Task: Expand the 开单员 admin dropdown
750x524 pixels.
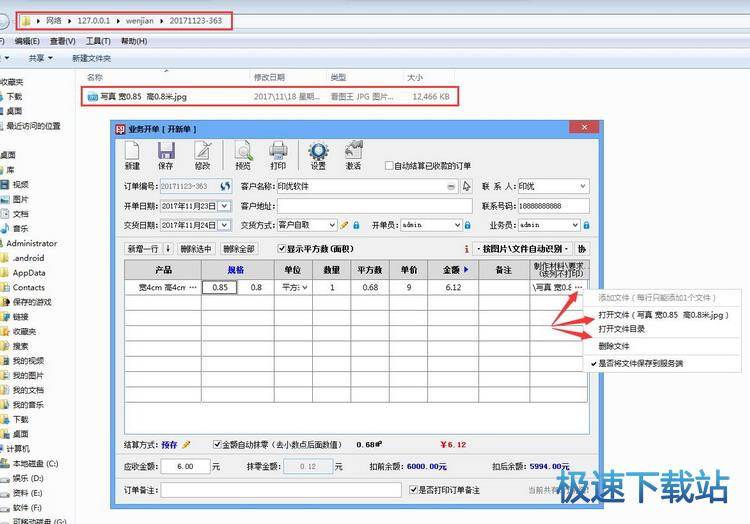Action: pyautogui.click(x=457, y=225)
